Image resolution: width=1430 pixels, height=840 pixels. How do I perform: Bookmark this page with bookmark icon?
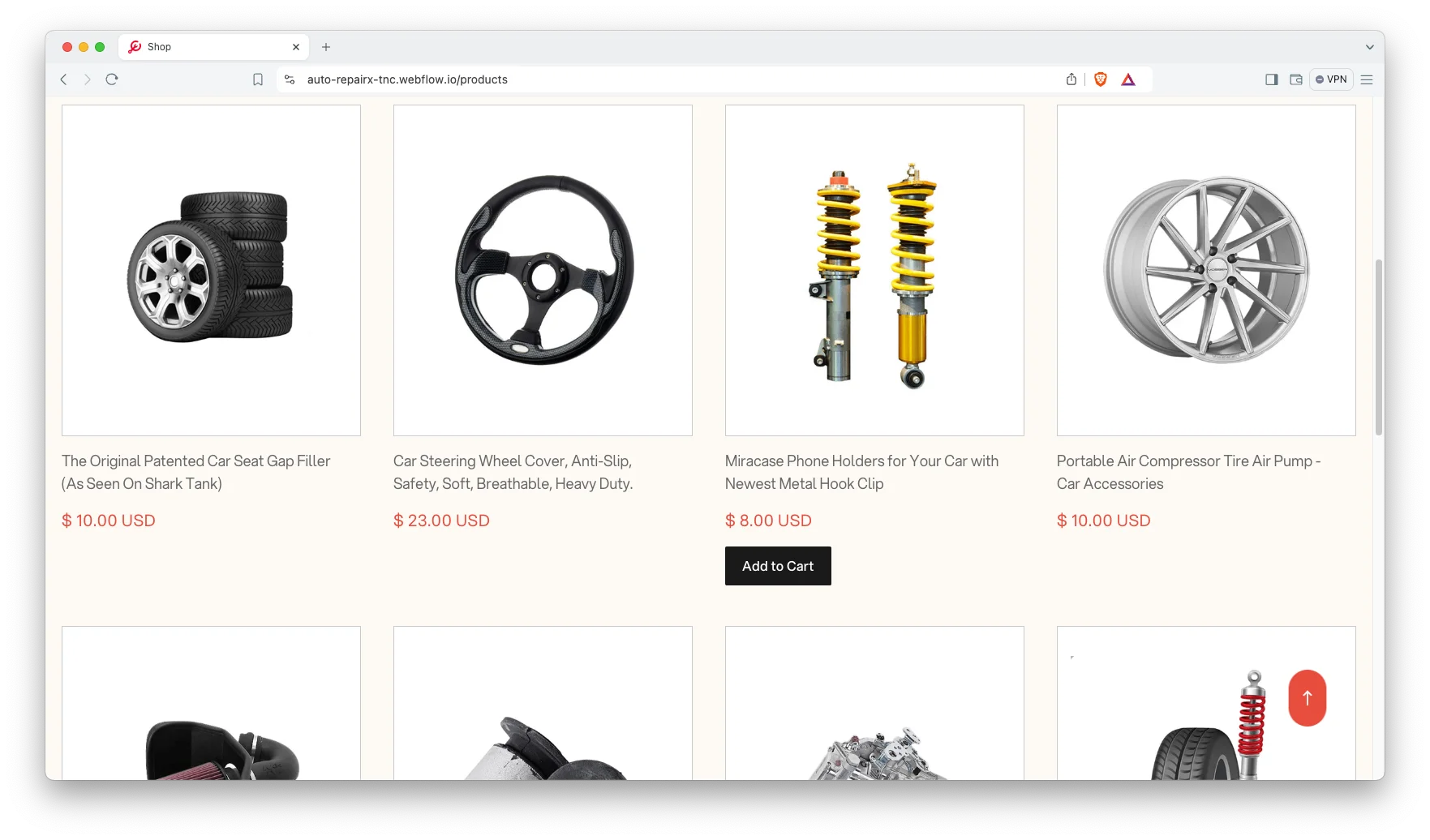click(258, 79)
